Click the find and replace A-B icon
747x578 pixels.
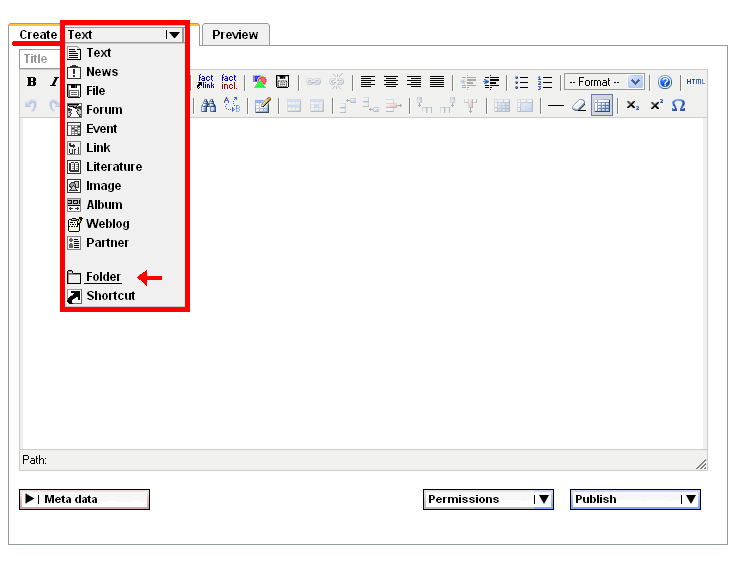point(232,105)
